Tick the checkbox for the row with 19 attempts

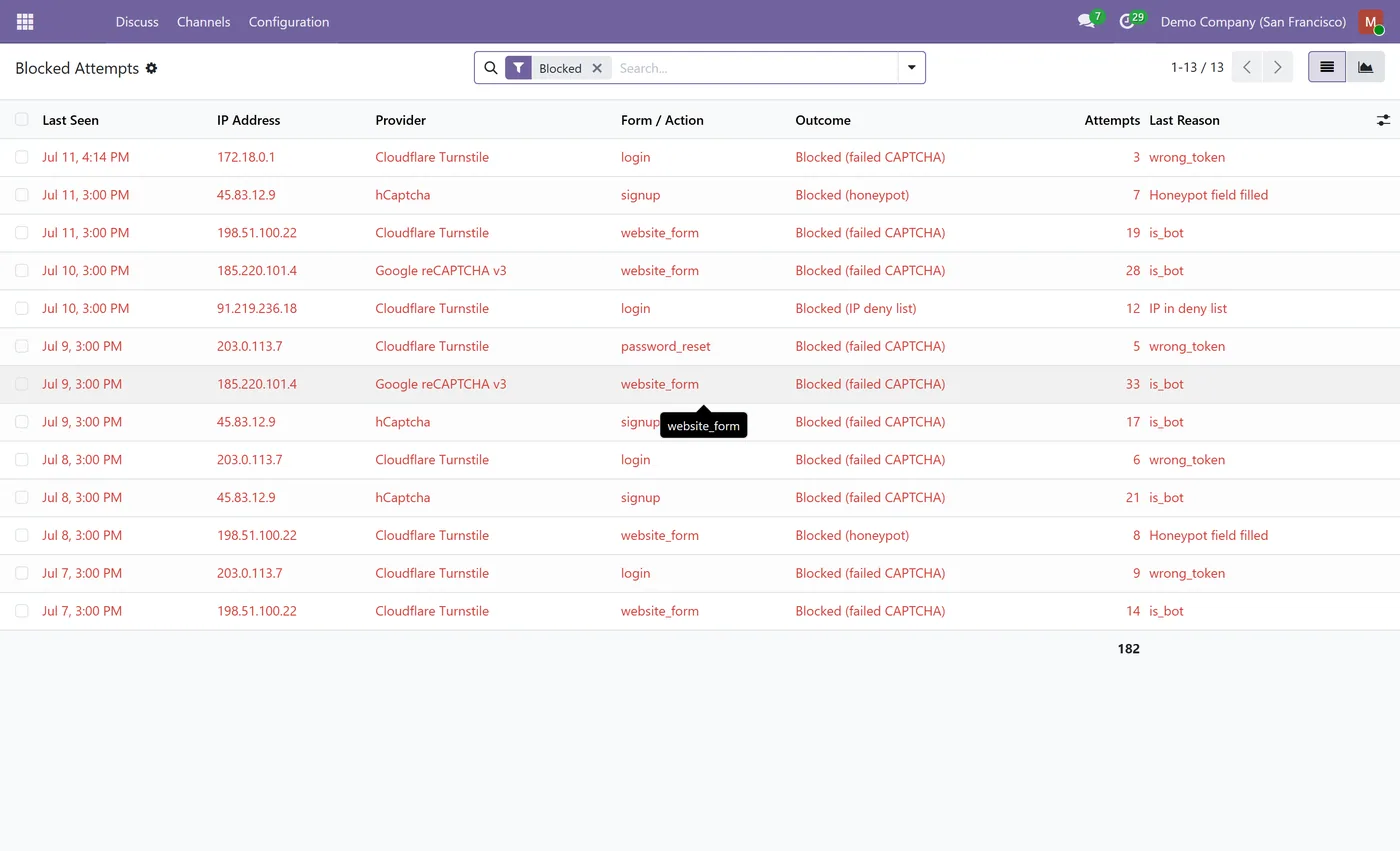pyautogui.click(x=22, y=233)
